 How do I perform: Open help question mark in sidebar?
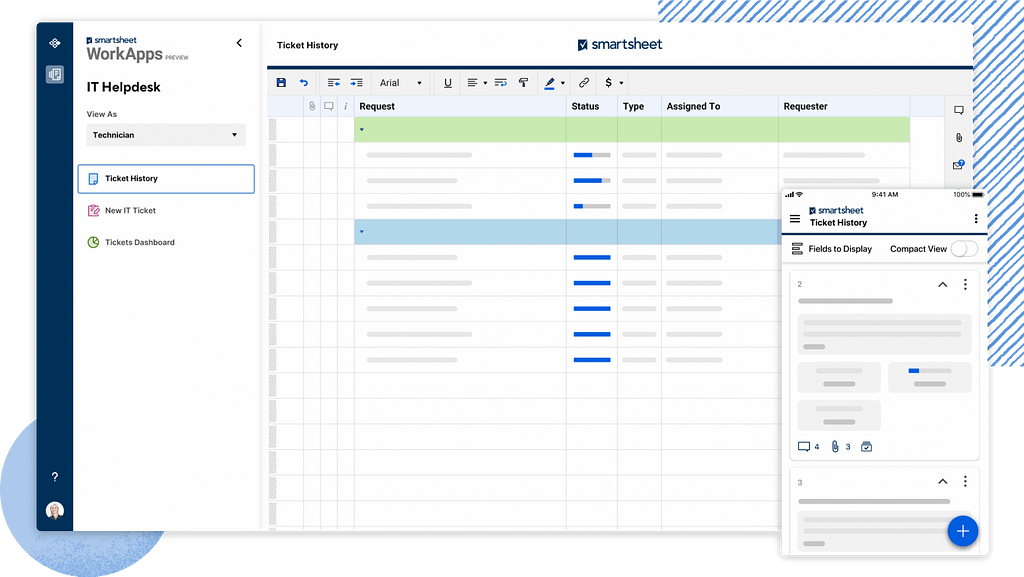pos(55,477)
